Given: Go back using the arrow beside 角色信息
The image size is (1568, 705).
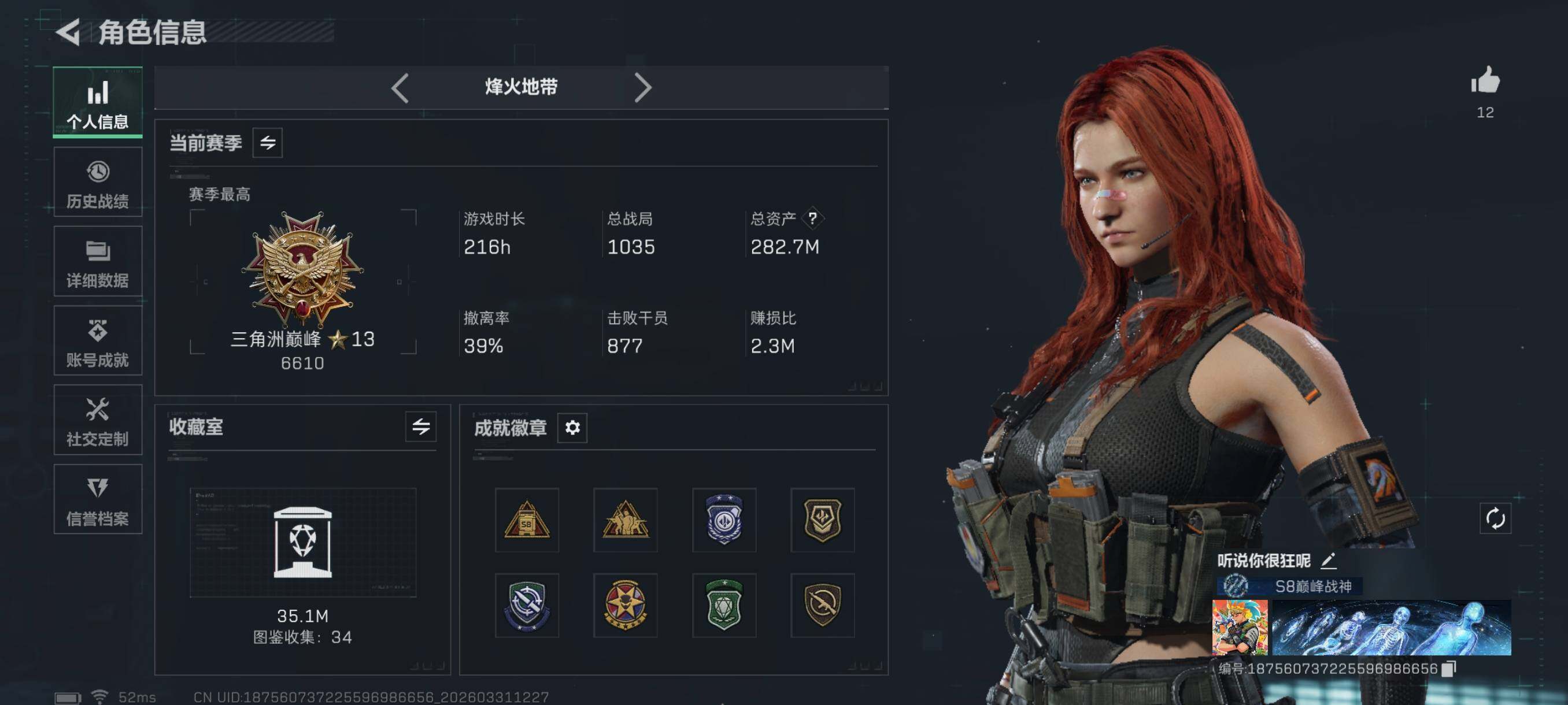Looking at the screenshot, I should [x=68, y=32].
